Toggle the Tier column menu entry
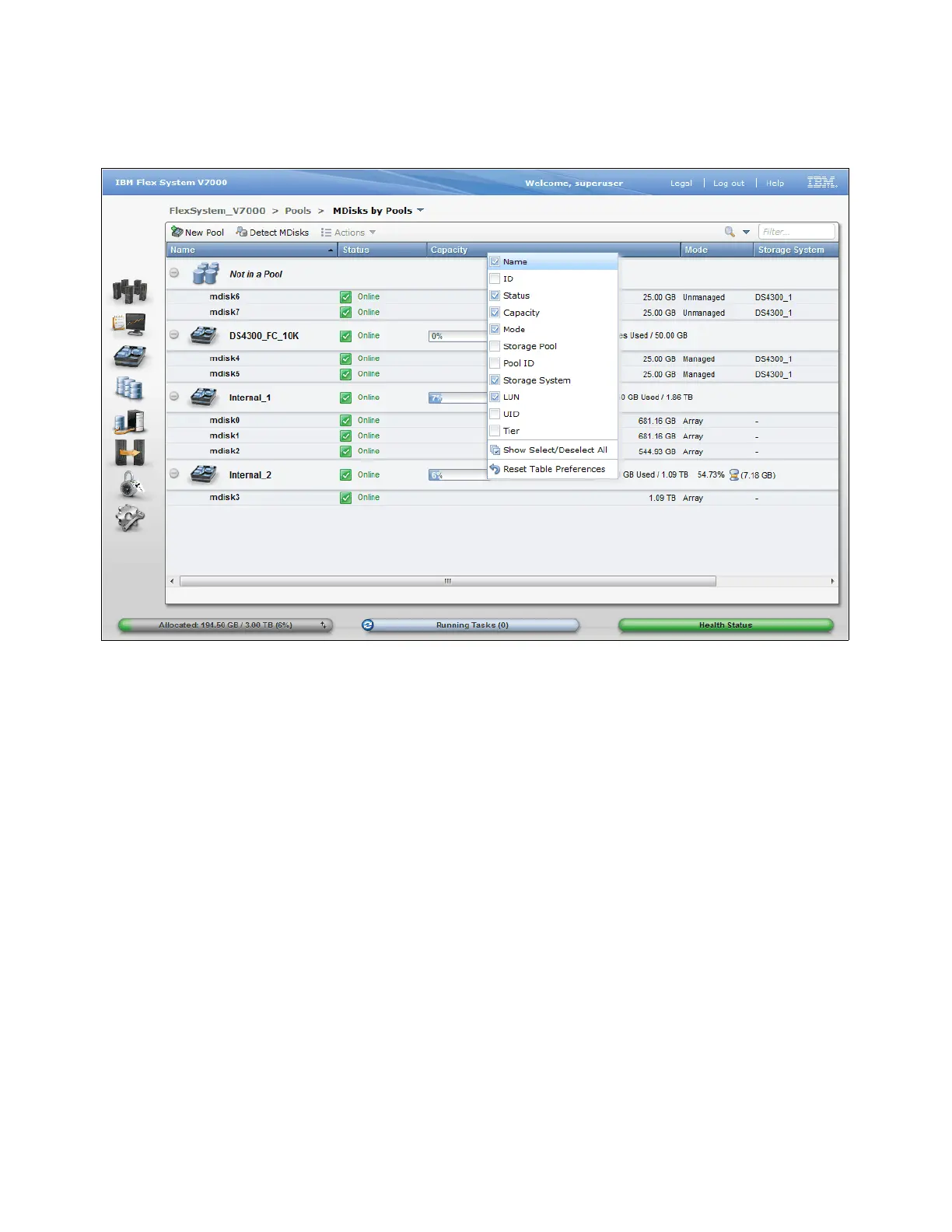Image resolution: width=952 pixels, height=1232 pixels. [553, 431]
